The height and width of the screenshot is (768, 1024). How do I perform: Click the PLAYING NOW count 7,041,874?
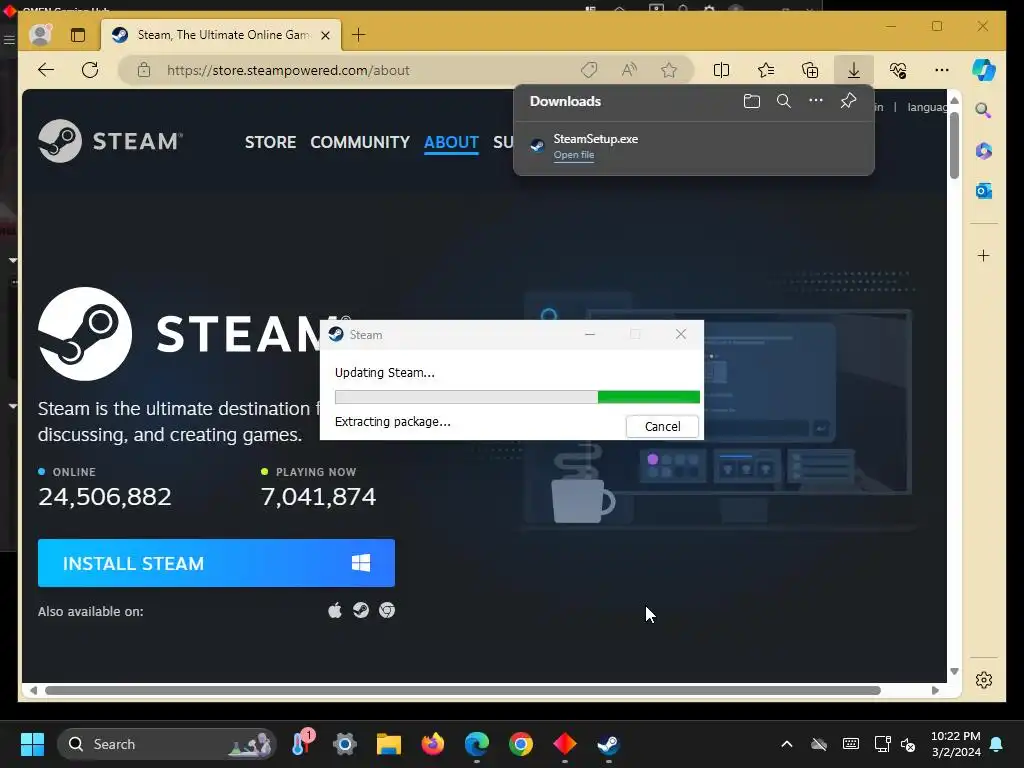pyautogui.click(x=318, y=497)
